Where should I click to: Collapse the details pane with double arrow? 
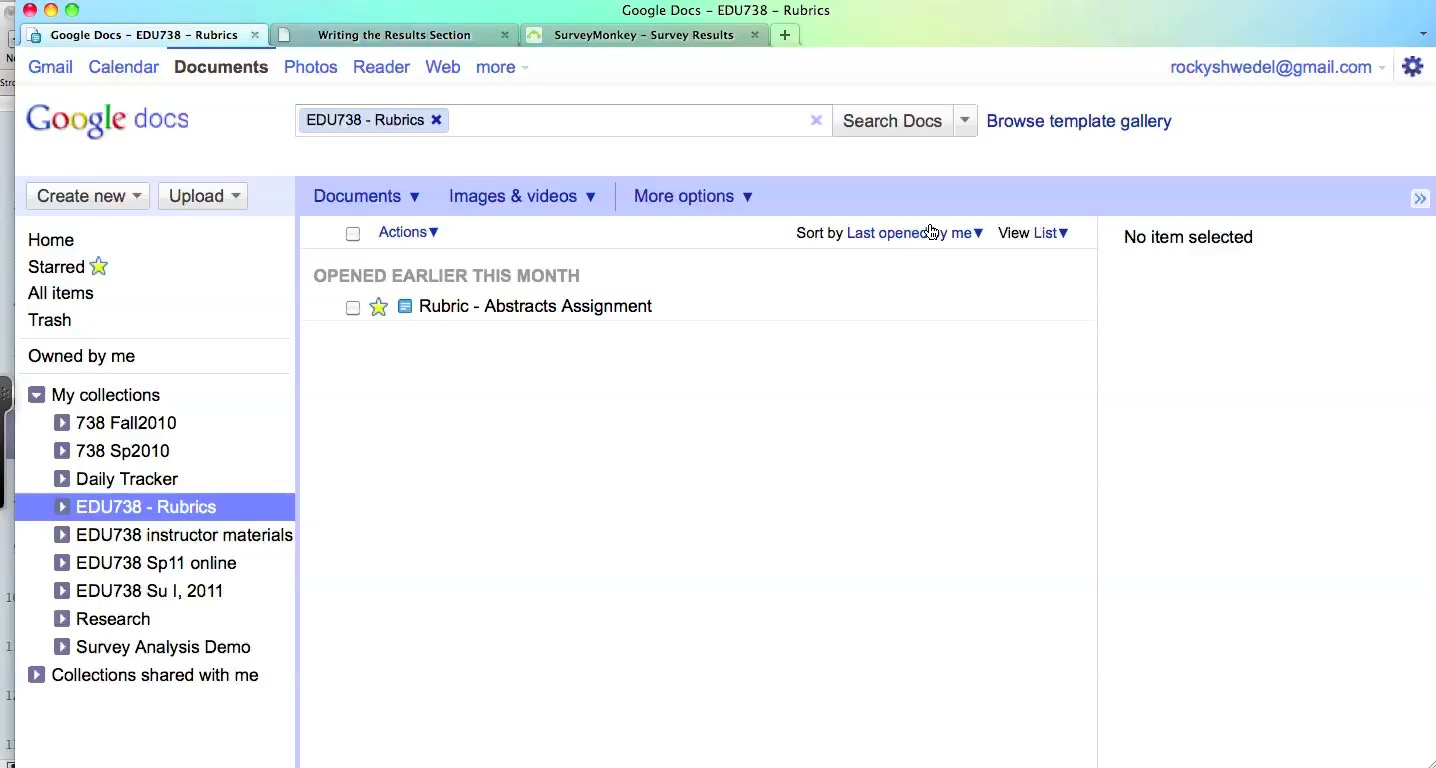click(x=1420, y=198)
